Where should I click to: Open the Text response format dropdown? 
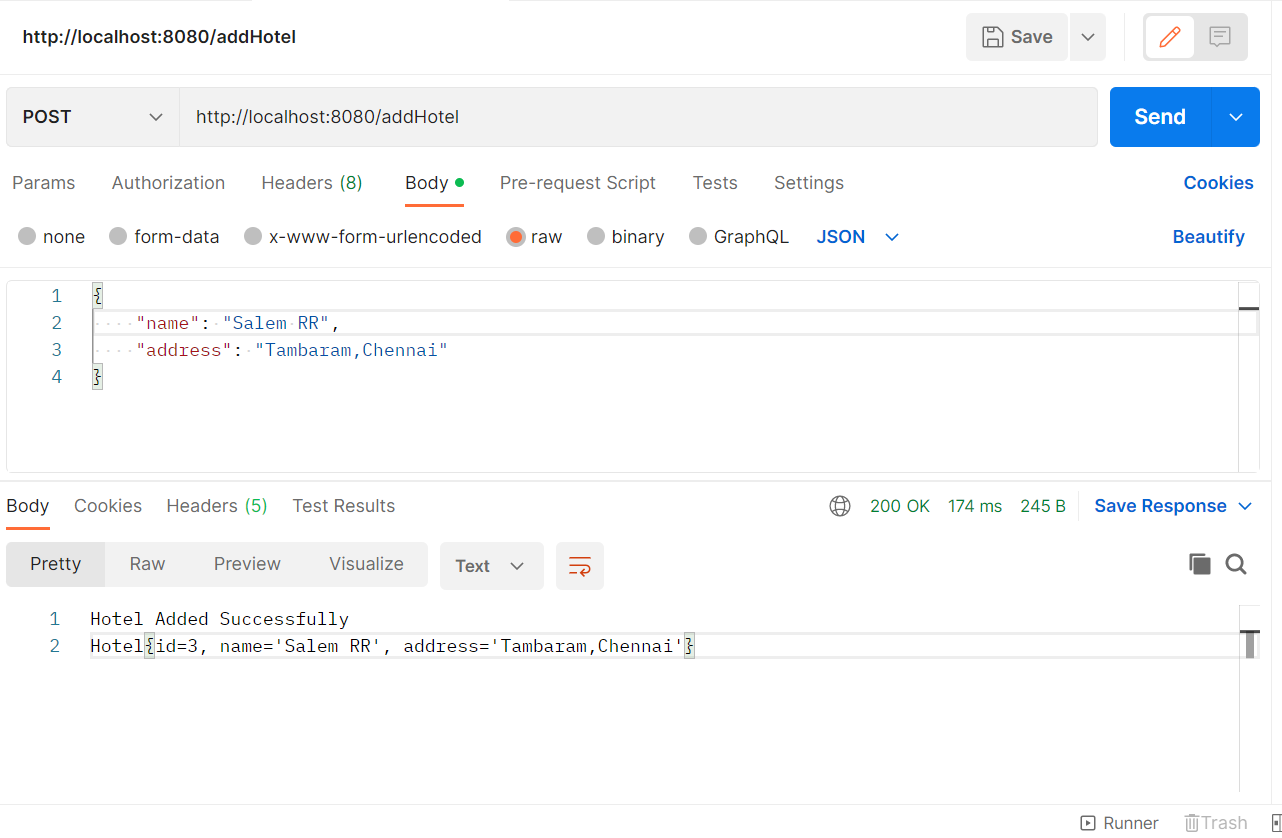pyautogui.click(x=491, y=565)
